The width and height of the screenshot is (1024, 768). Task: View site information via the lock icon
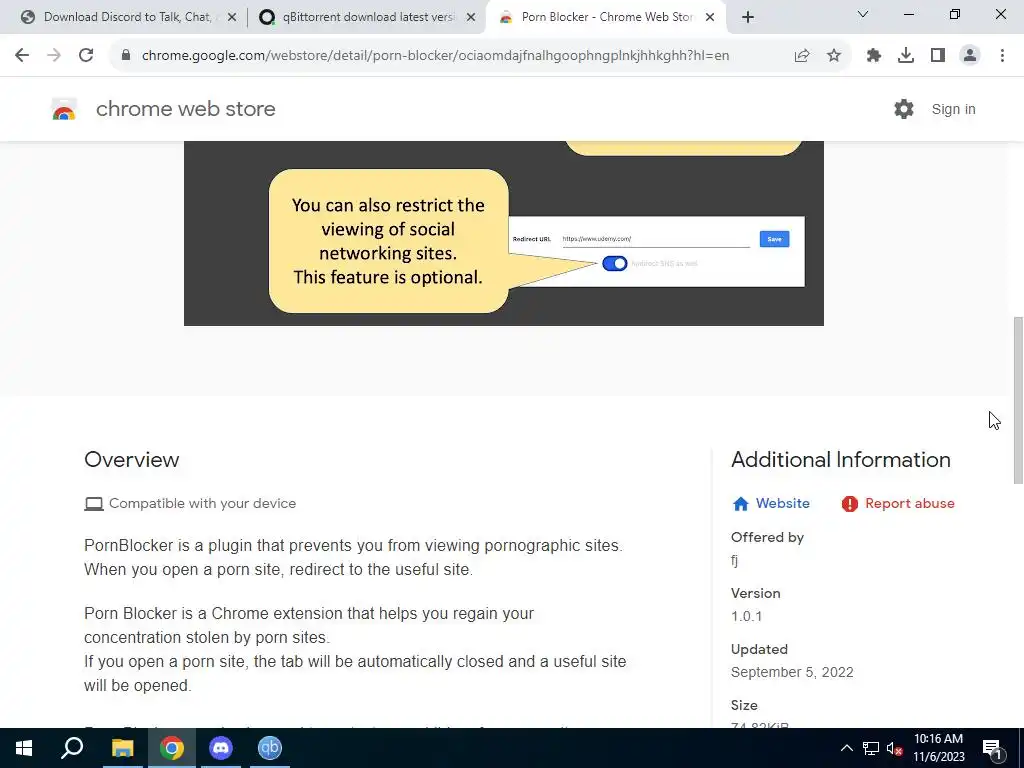coord(125,56)
